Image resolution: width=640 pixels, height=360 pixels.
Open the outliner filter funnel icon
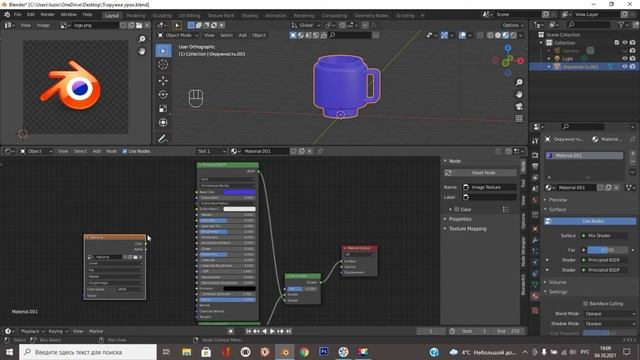click(621, 25)
